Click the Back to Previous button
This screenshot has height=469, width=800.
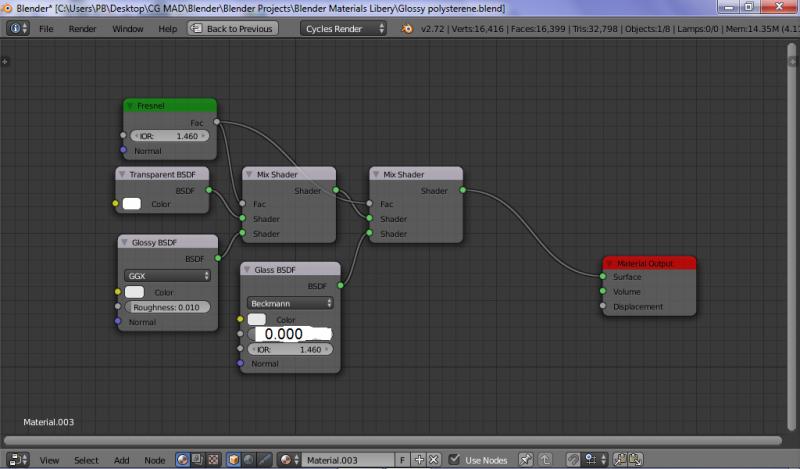pyautogui.click(x=232, y=28)
